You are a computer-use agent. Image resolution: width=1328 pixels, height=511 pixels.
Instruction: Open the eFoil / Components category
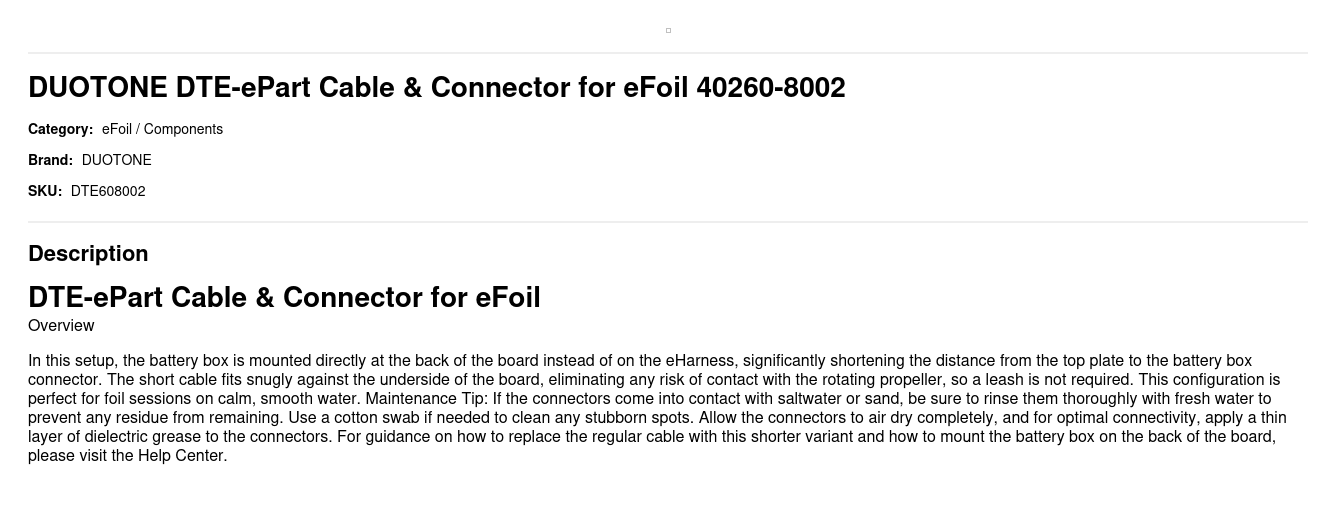pos(162,129)
